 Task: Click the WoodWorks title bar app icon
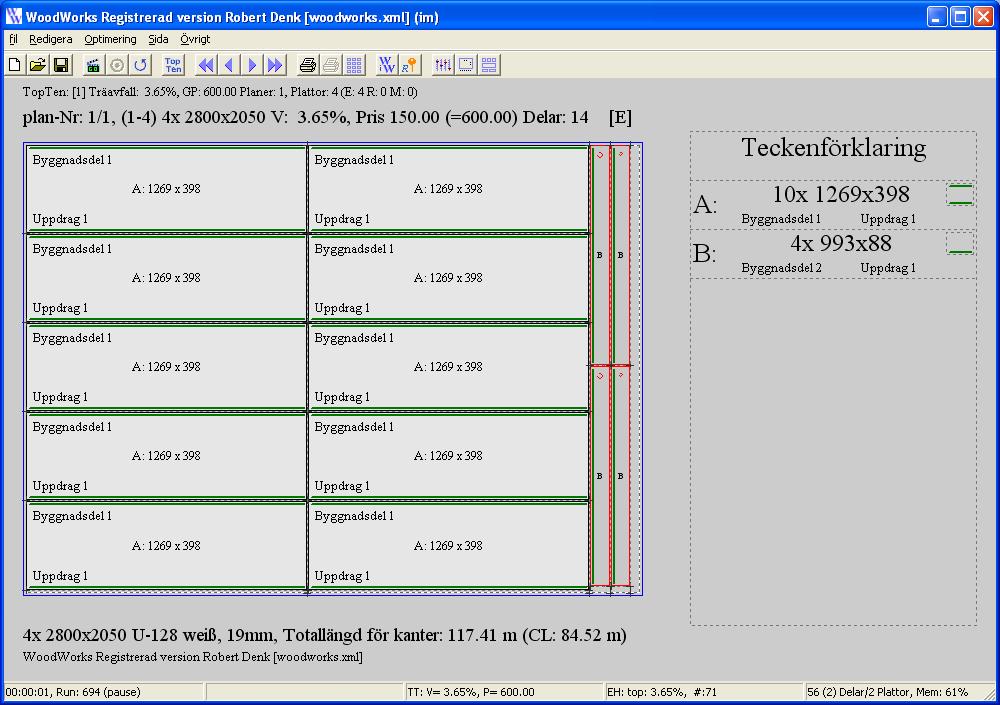[13, 16]
